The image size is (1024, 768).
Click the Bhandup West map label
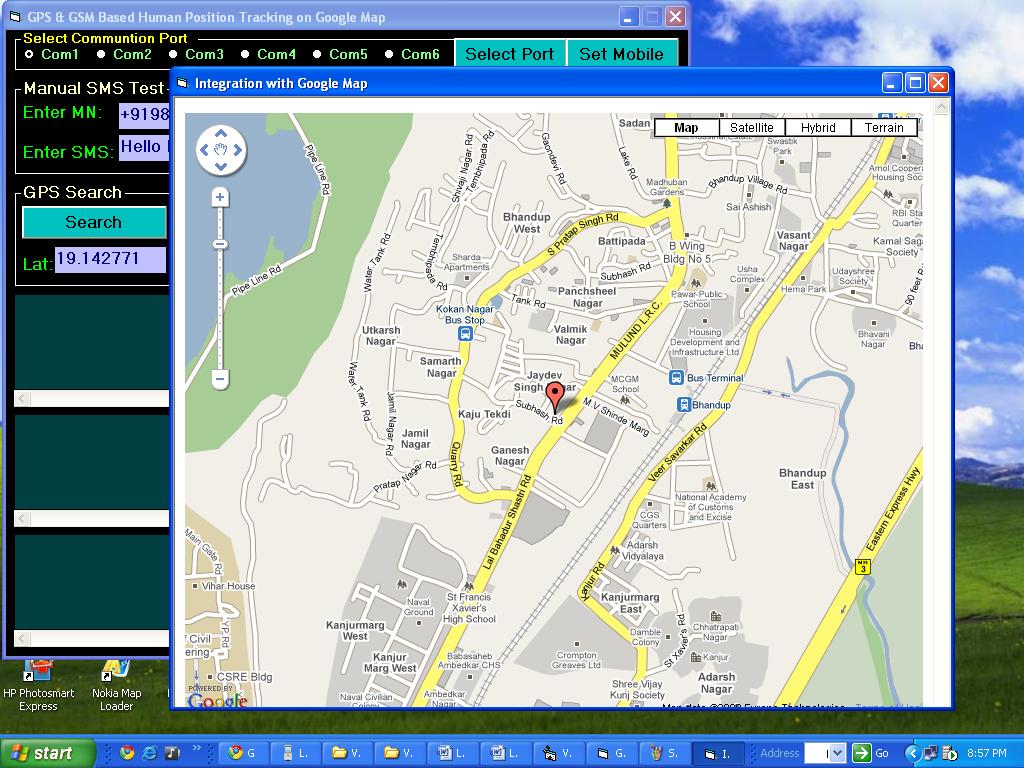(x=526, y=223)
